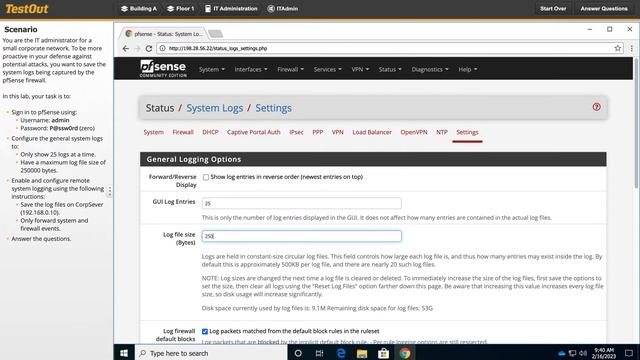Follow the Settings breadcrumb link
Image resolution: width=640 pixels, height=360 pixels.
pyautogui.click(x=273, y=108)
